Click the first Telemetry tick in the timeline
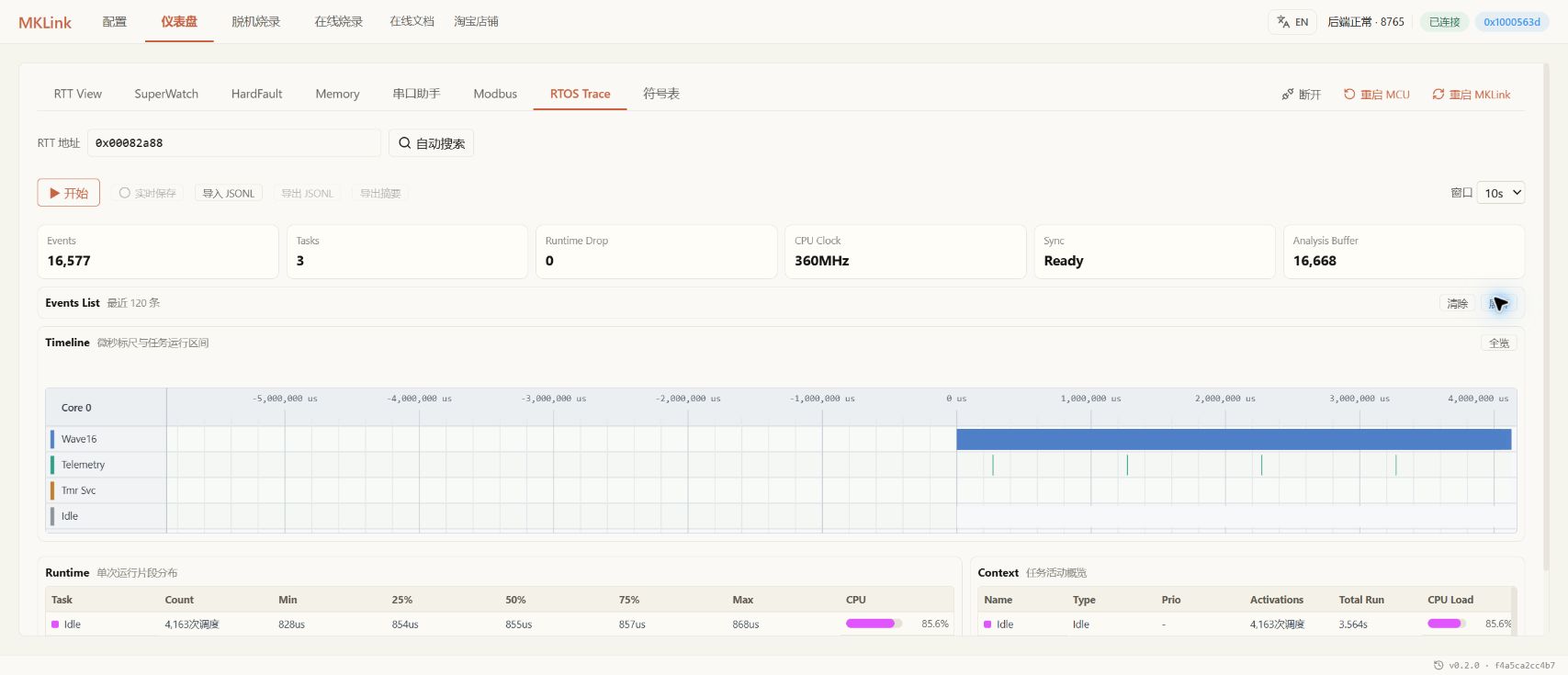Image resolution: width=1568 pixels, height=675 pixels. pyautogui.click(x=993, y=465)
